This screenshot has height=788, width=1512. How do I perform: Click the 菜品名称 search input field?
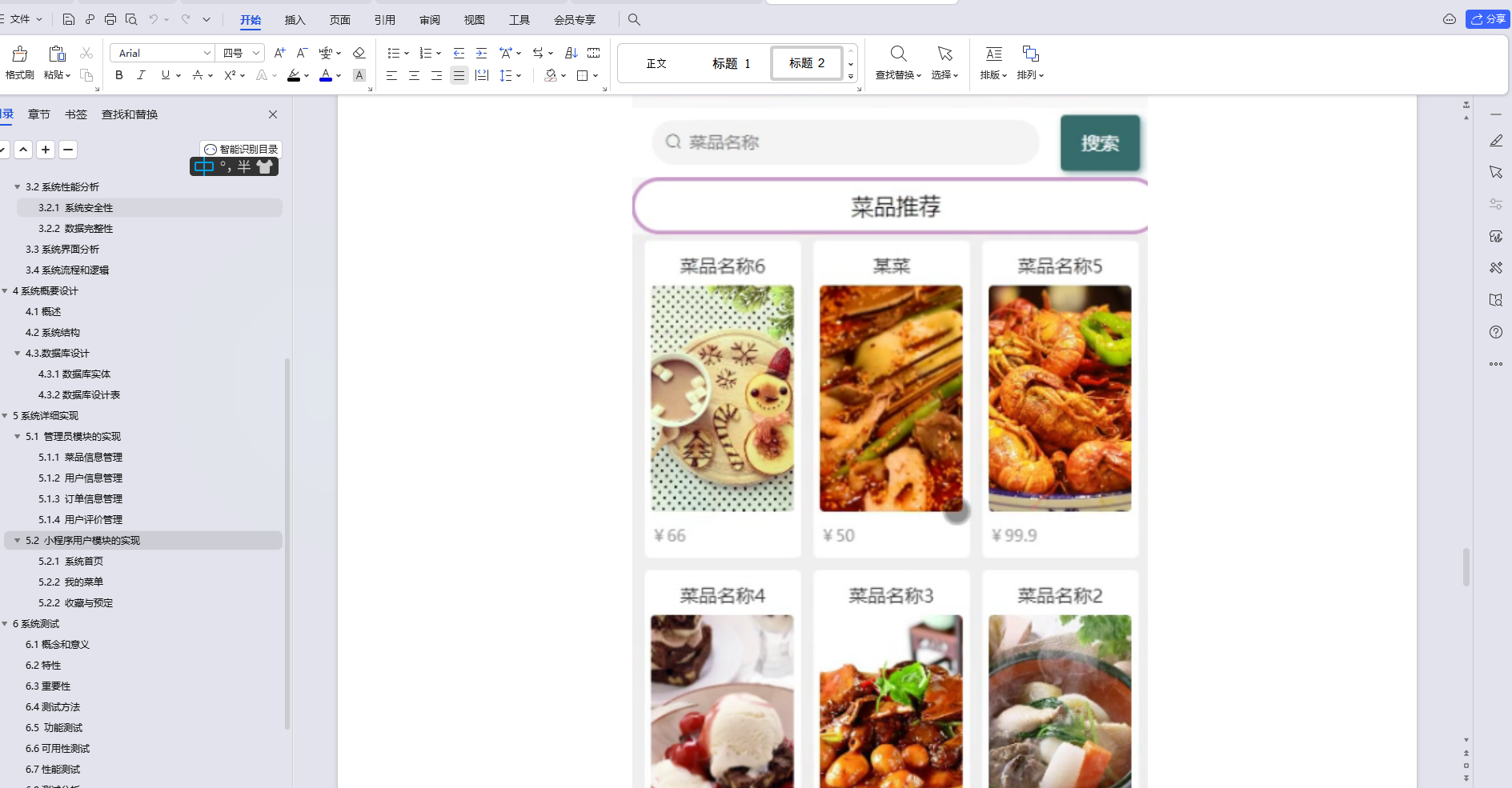(844, 142)
